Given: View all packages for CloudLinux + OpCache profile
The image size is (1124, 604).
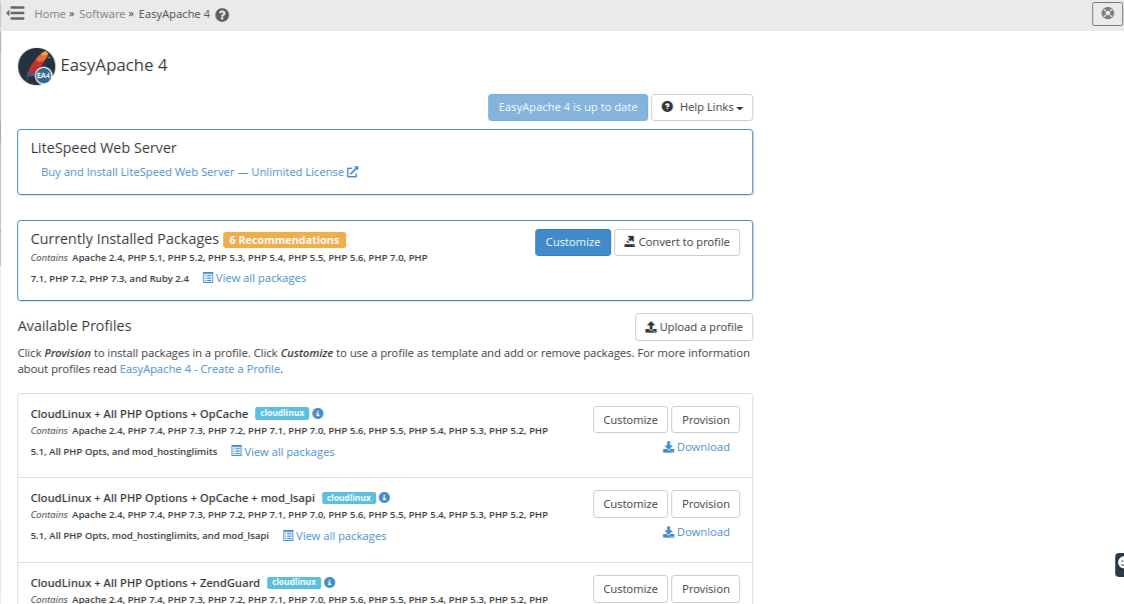Looking at the screenshot, I should point(282,451).
